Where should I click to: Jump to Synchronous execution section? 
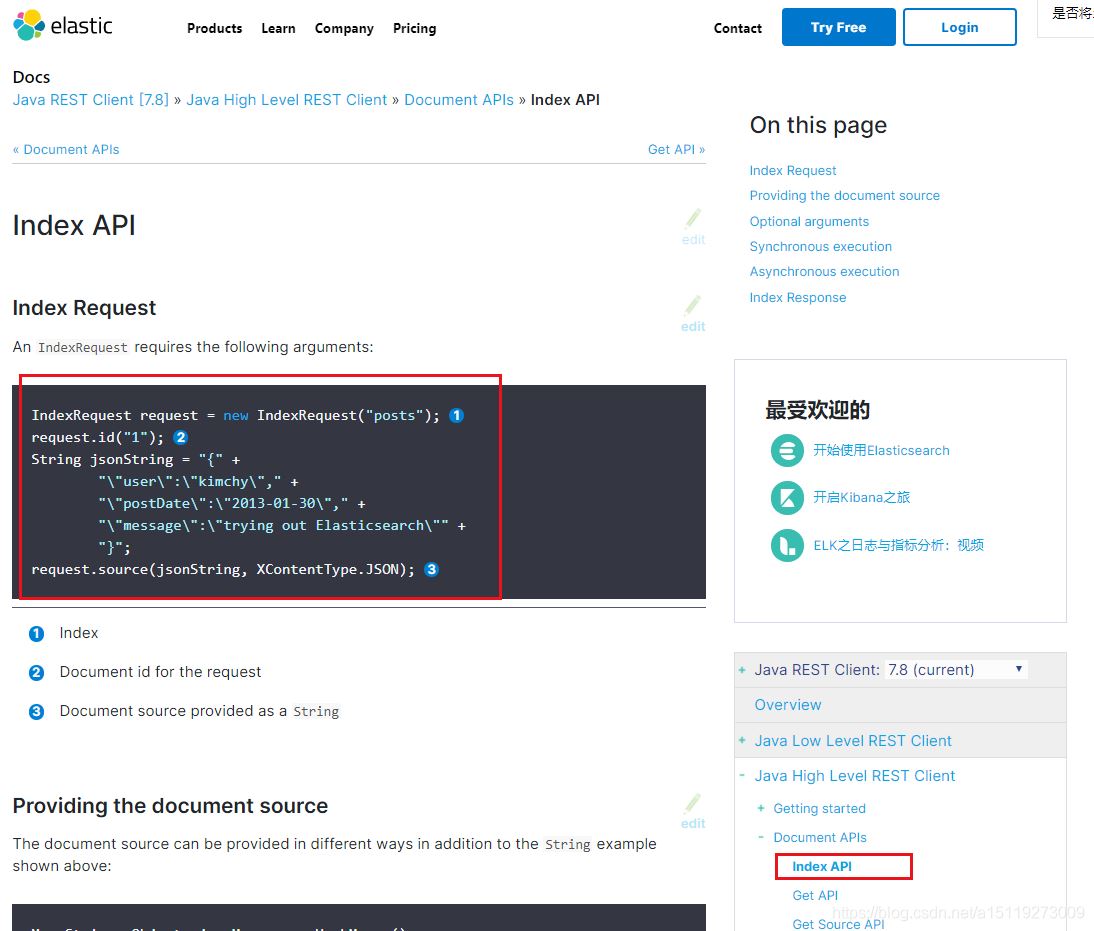pos(820,246)
